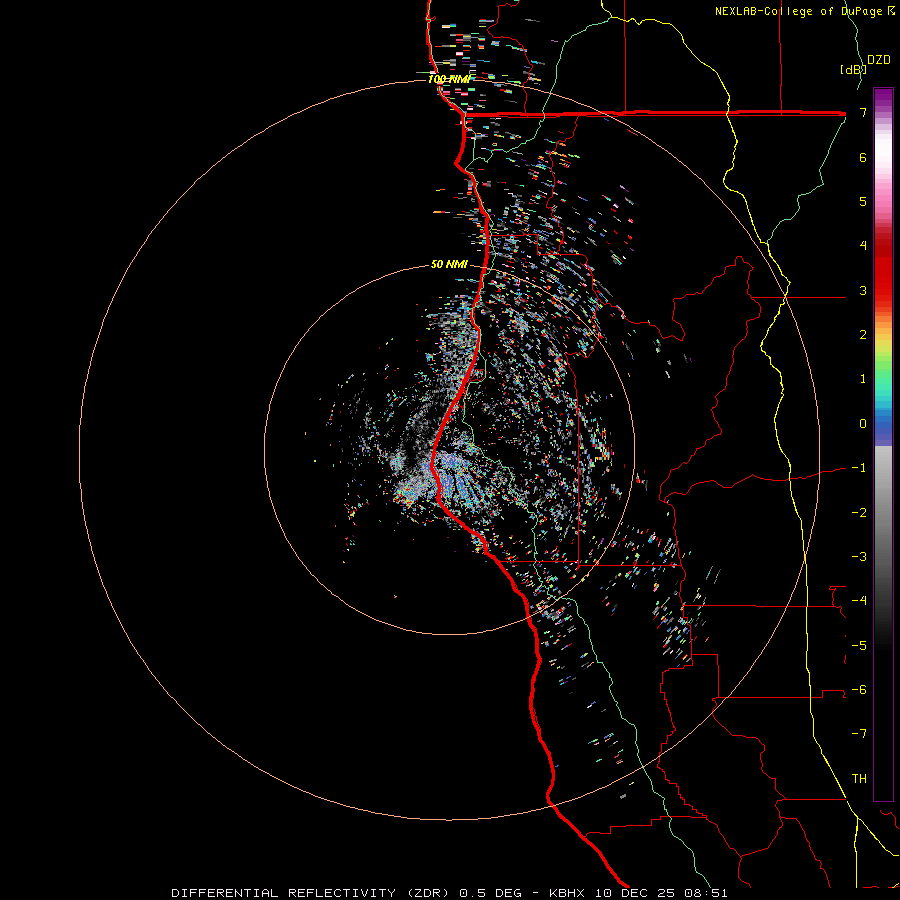Screen dimensions: 900x900
Task: Click the -5 value on color scale
Action: click(x=859, y=645)
